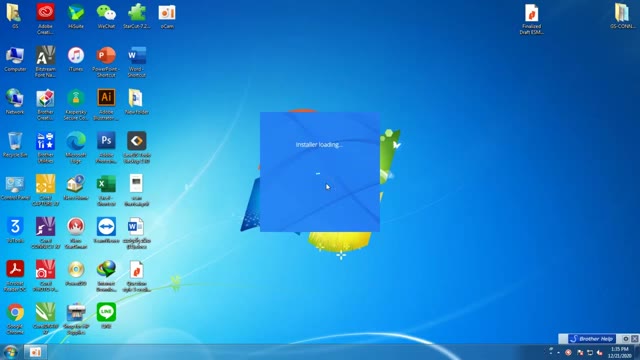Open the PowerPoint shortcut
Viewport: 640px width, 360px height.
[106, 61]
